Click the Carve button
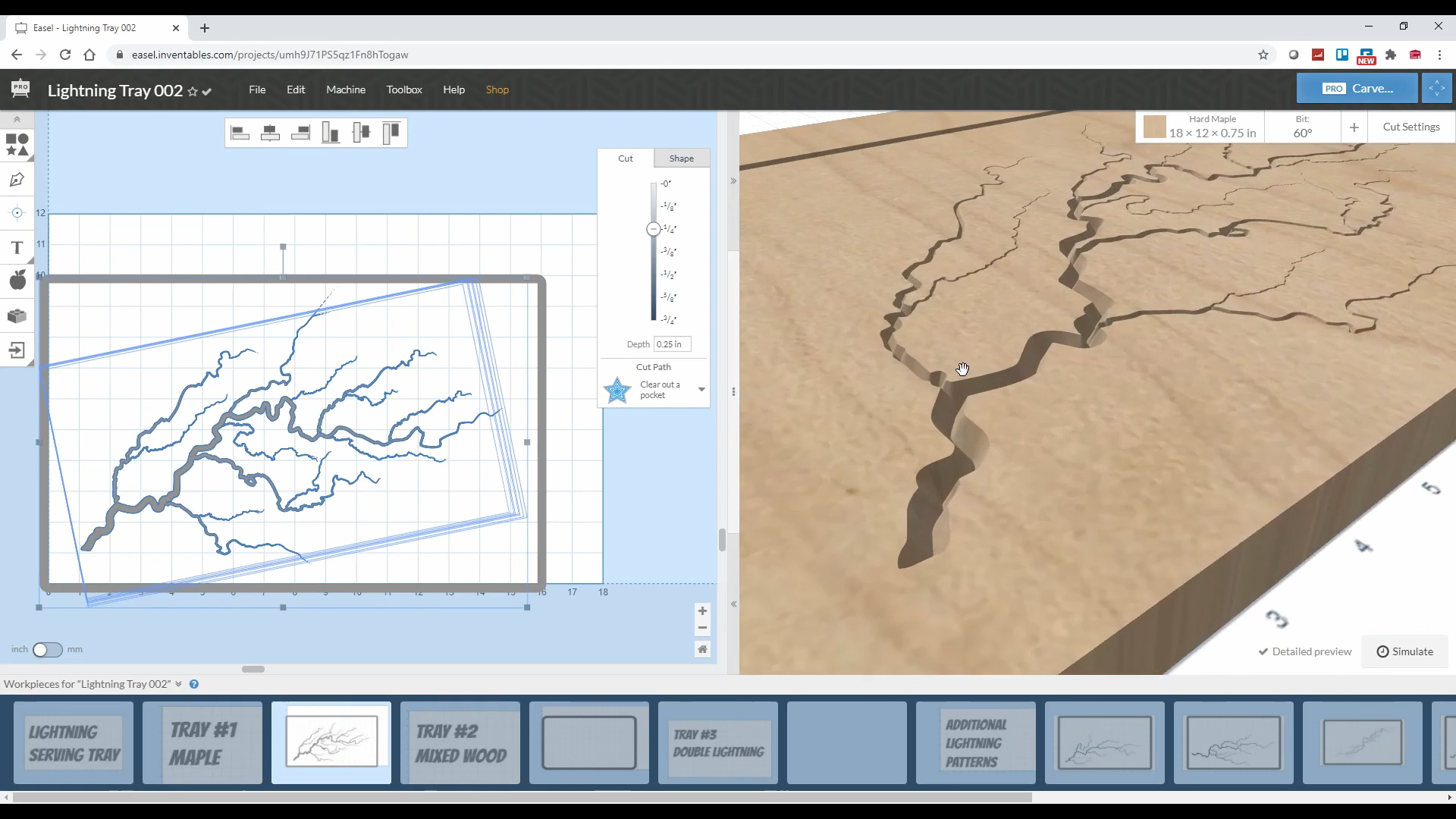Image resolution: width=1456 pixels, height=819 pixels. [1357, 89]
